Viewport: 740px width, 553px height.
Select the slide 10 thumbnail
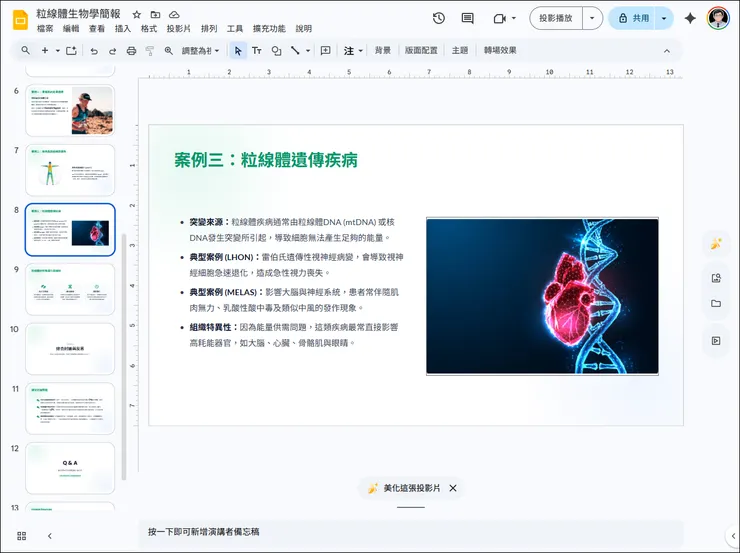pyautogui.click(x=70, y=348)
